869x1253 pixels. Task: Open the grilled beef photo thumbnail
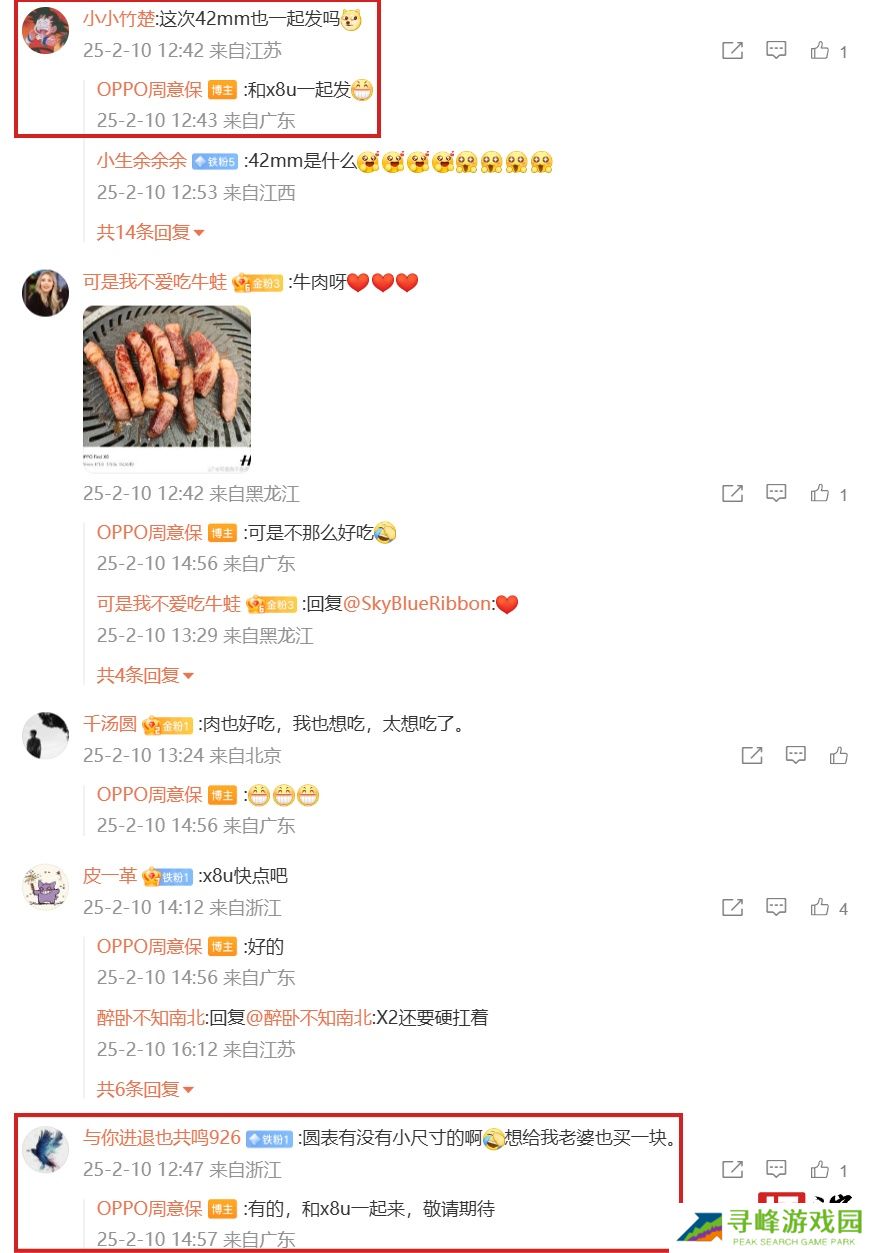(167, 389)
